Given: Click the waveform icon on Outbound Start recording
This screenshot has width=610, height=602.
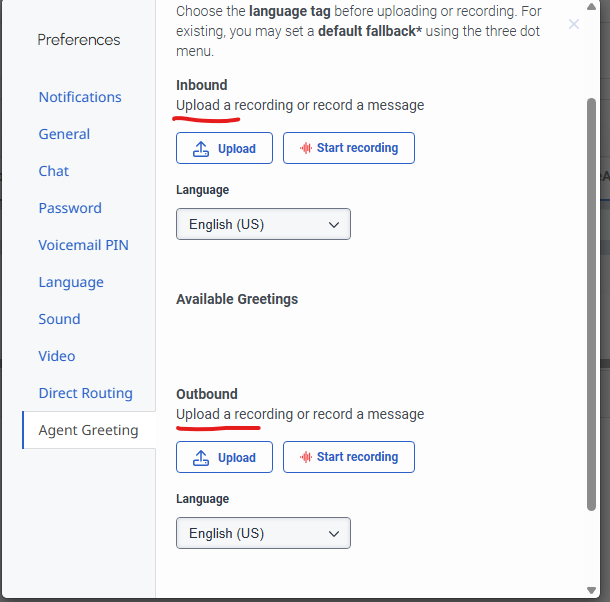Looking at the screenshot, I should click(x=306, y=457).
